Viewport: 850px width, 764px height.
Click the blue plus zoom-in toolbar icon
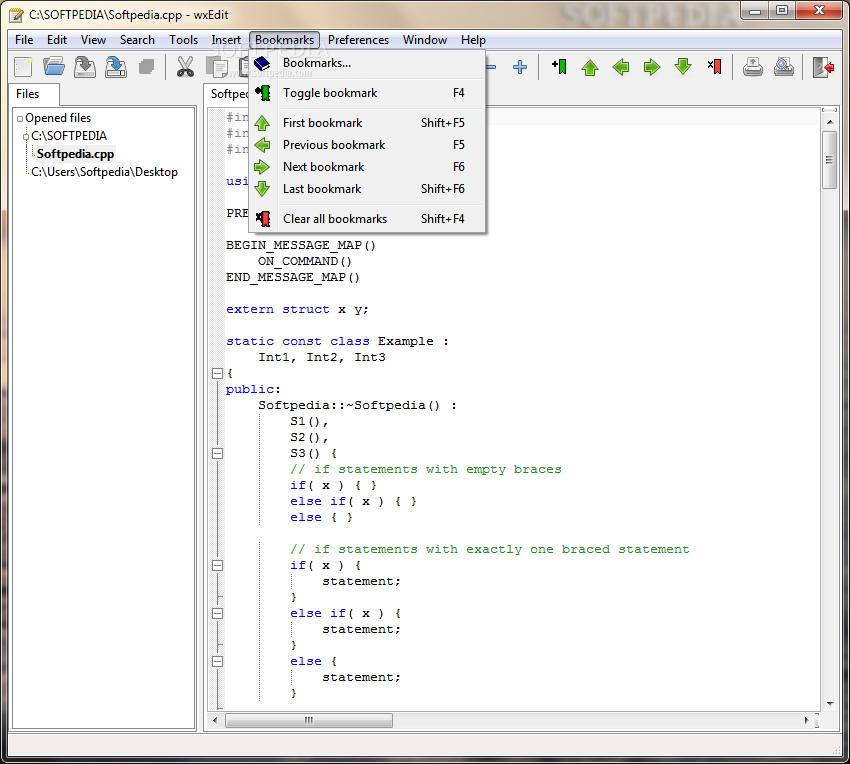[520, 67]
